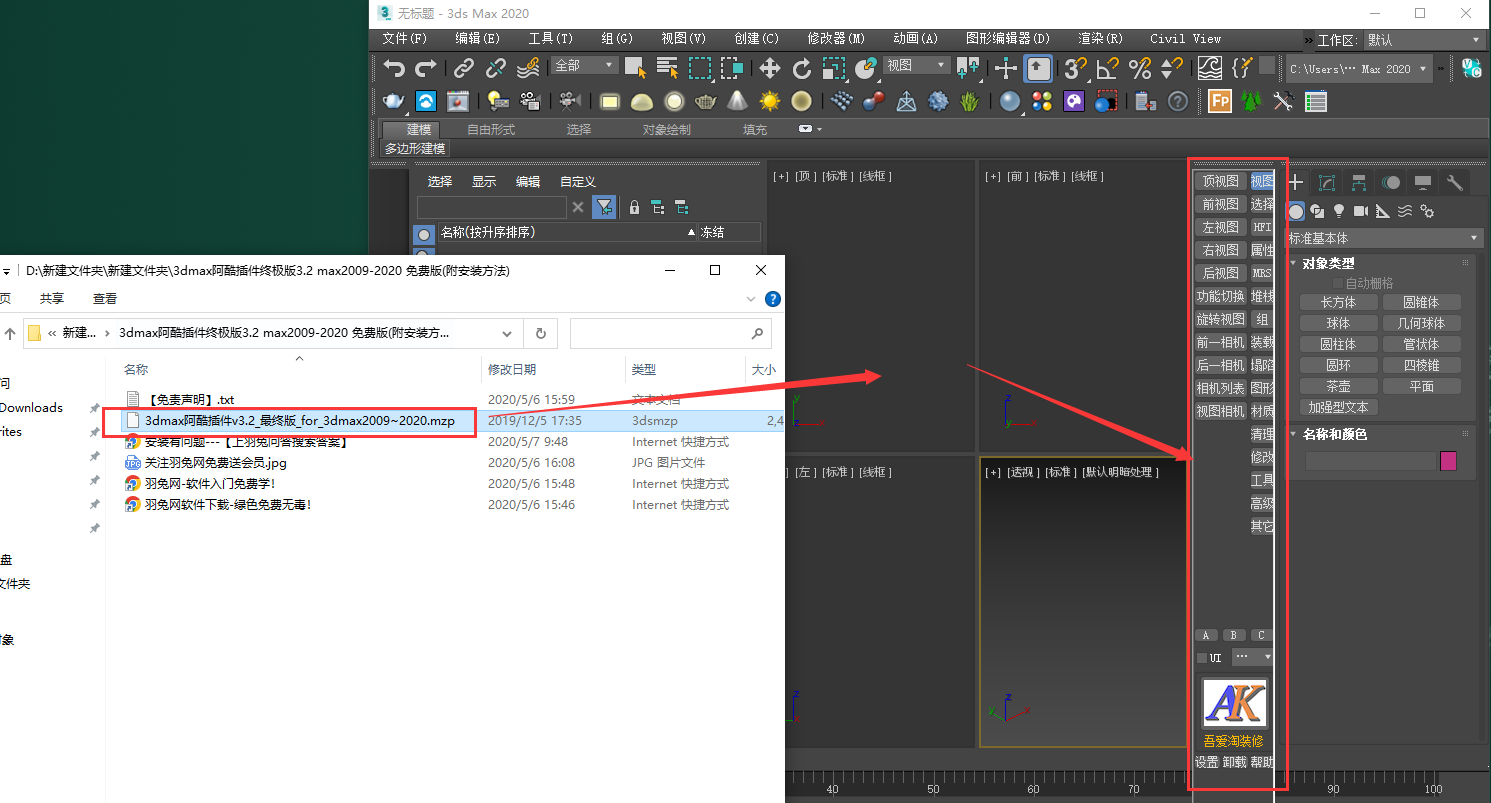Toggle the 3D Snaps button
Viewport: 1491px width, 803px height.
(1075, 68)
